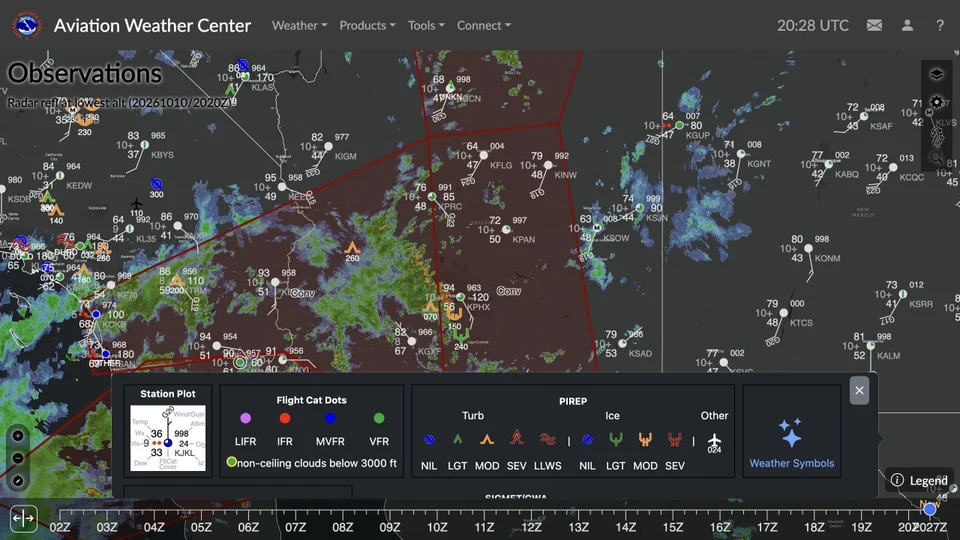Click the MOD turbulence legend icon
The height and width of the screenshot is (540, 960).
(x=487, y=439)
